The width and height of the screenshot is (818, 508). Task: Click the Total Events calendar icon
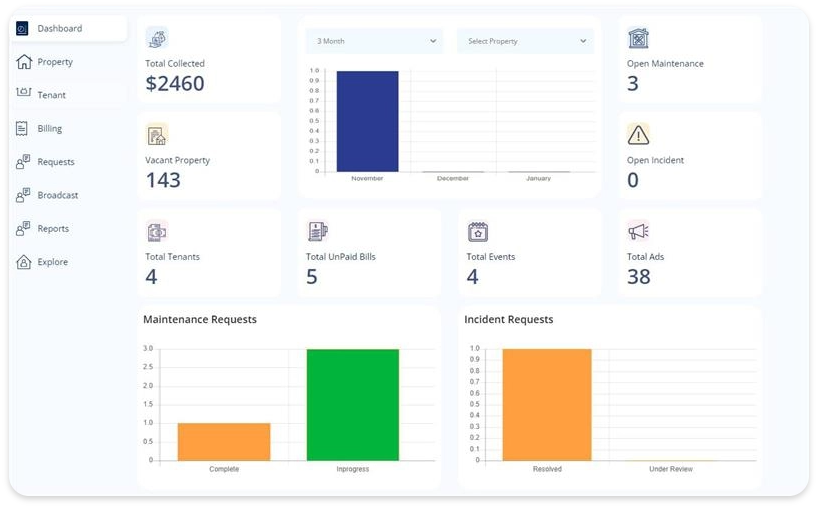[478, 231]
